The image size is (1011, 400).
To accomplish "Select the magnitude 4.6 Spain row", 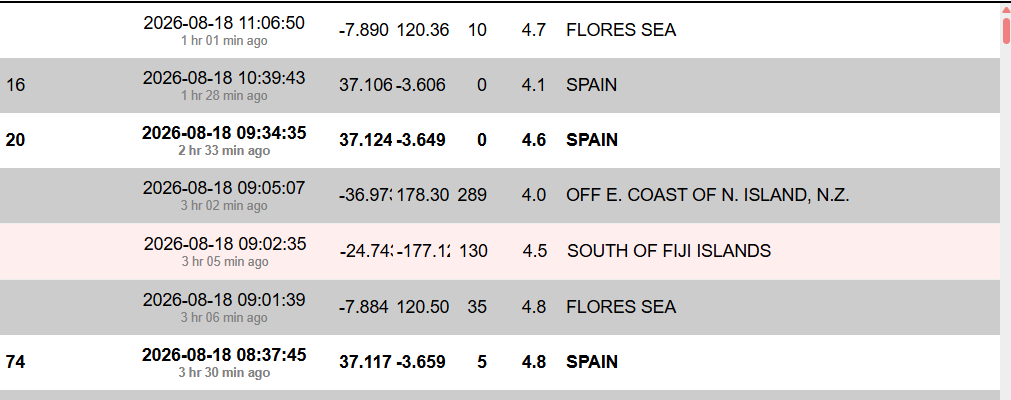I will pos(500,141).
